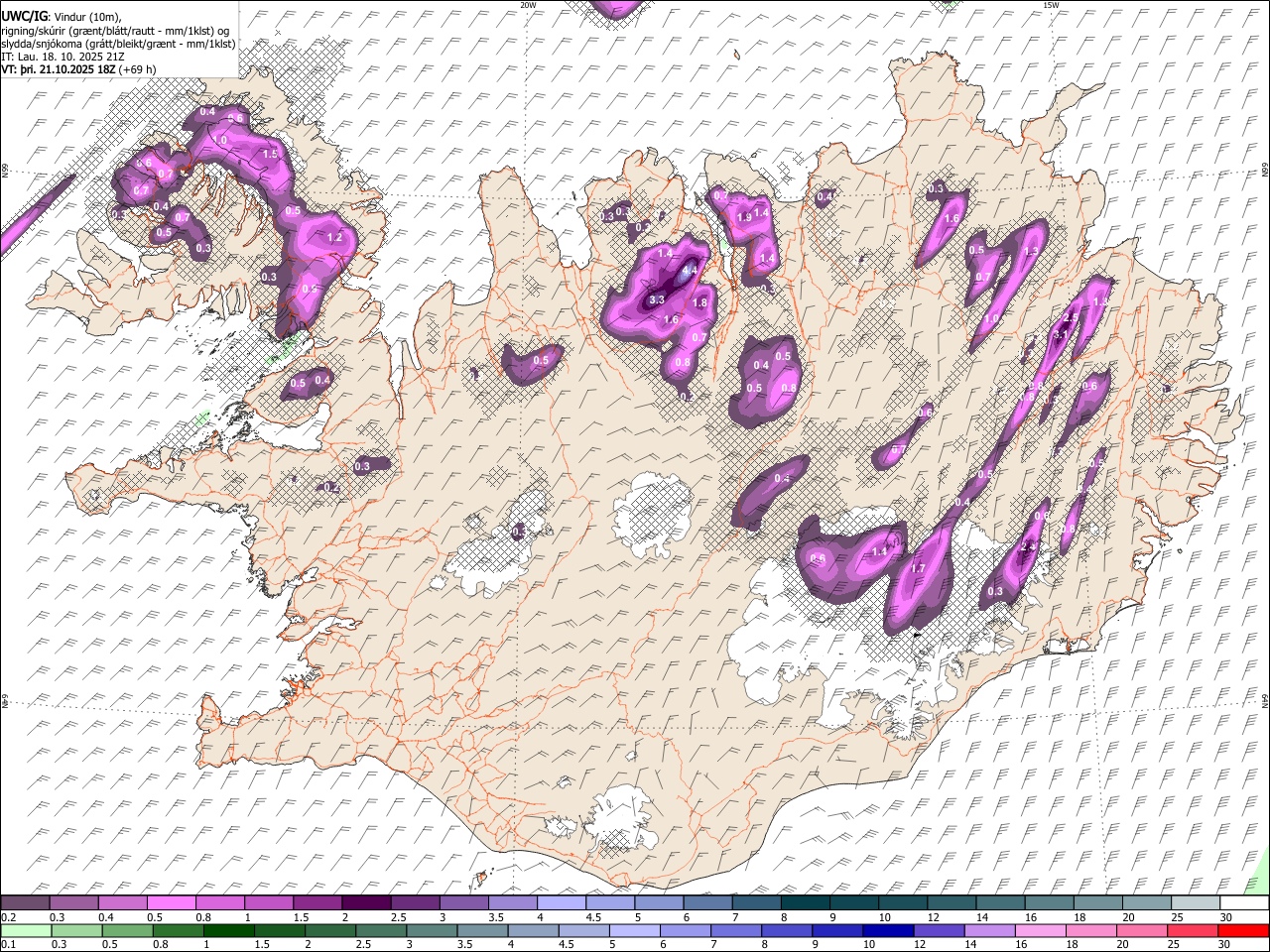Click the 2.4 snowfall value in the southeast
This screenshot has height=952, width=1270.
(1028, 546)
